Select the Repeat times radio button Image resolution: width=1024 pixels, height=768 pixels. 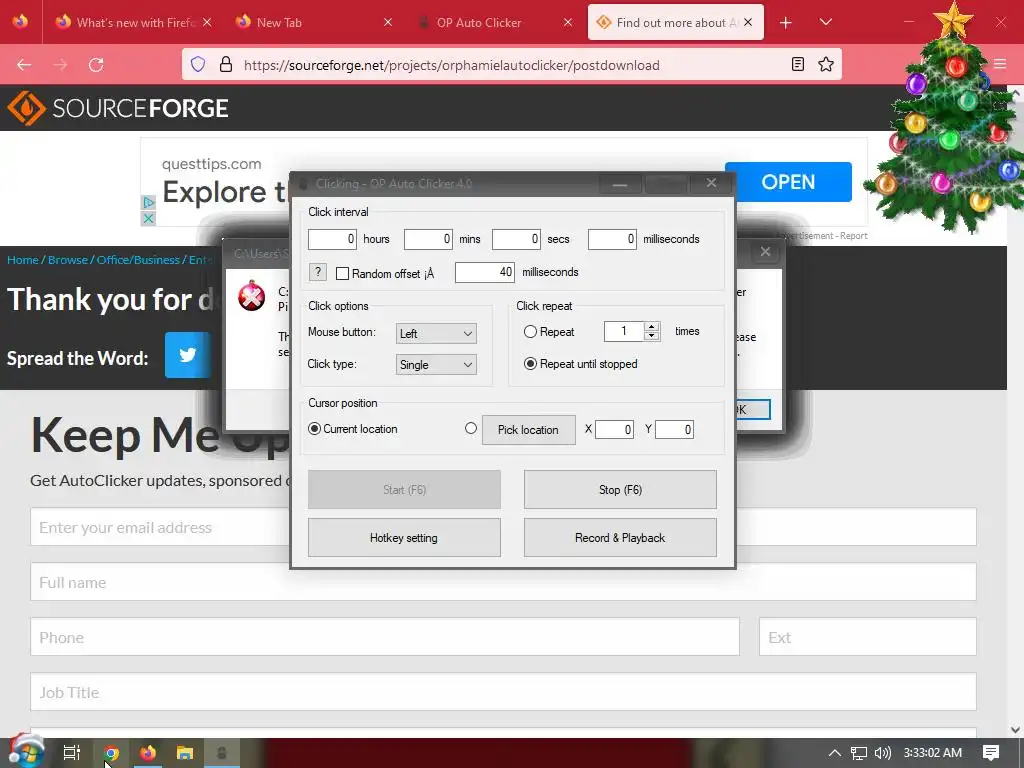click(530, 332)
